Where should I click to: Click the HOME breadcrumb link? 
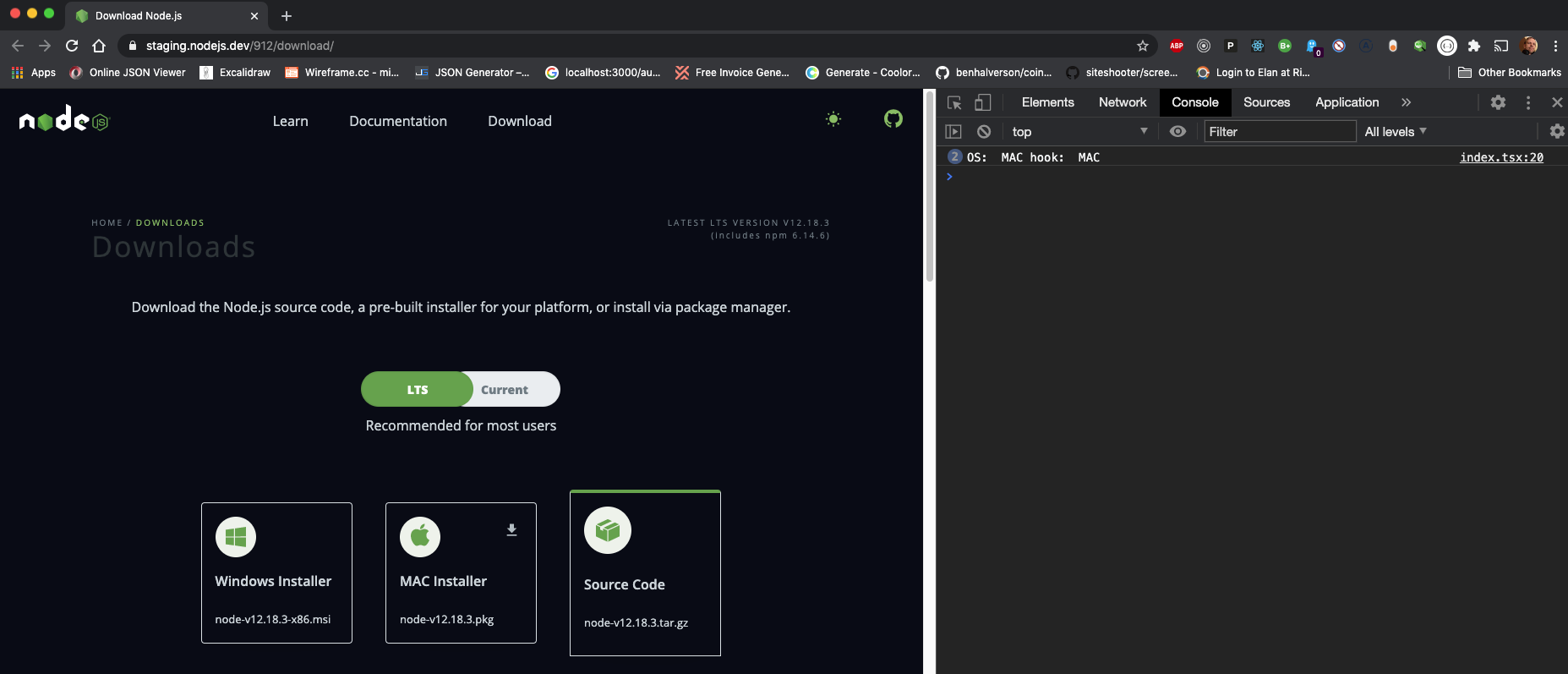(x=107, y=222)
